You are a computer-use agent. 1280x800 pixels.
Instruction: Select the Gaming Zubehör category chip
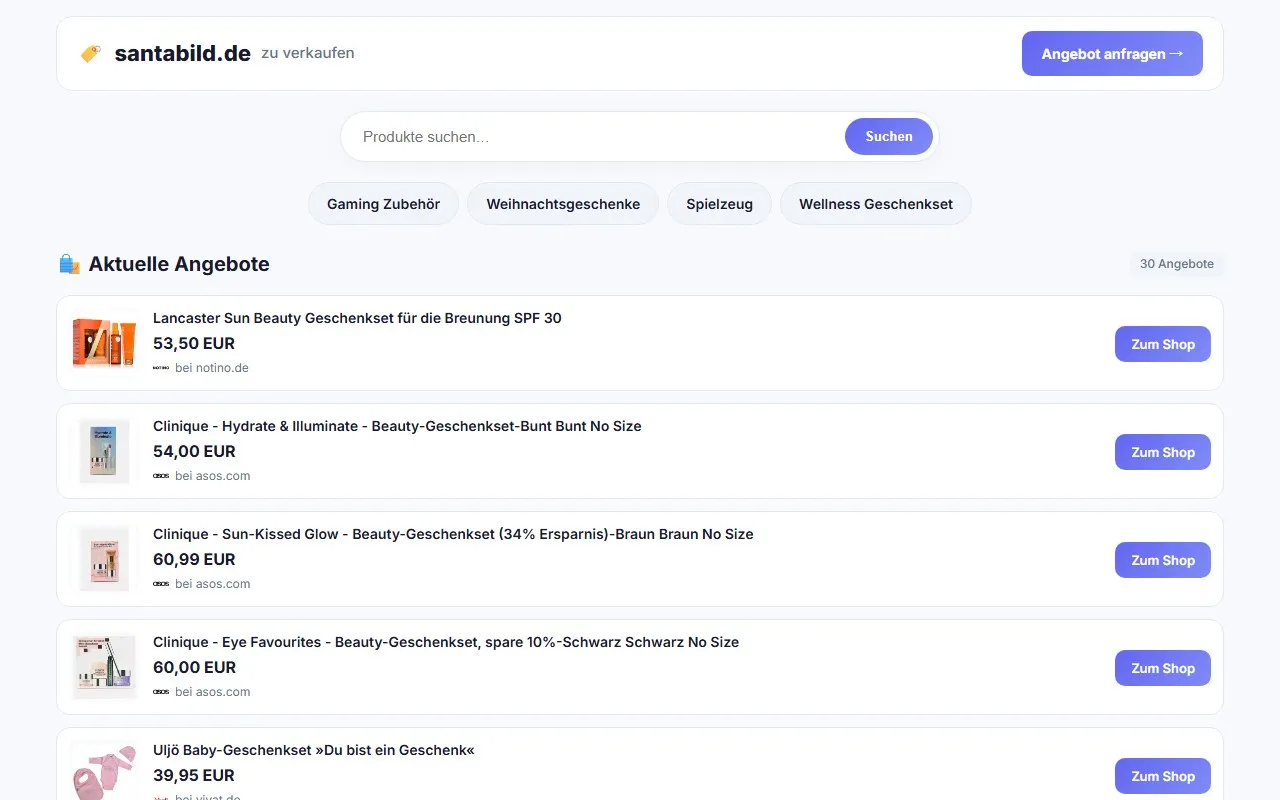(x=383, y=204)
